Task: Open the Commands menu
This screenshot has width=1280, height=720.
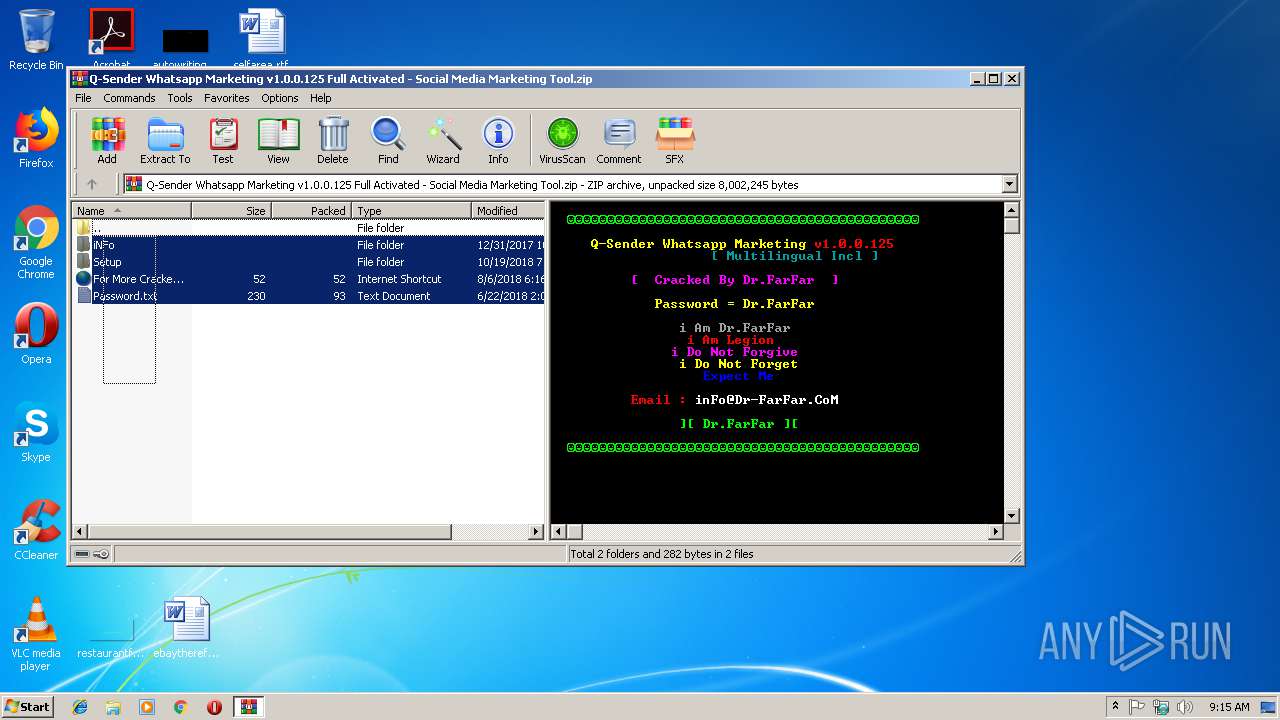Action: coord(129,98)
